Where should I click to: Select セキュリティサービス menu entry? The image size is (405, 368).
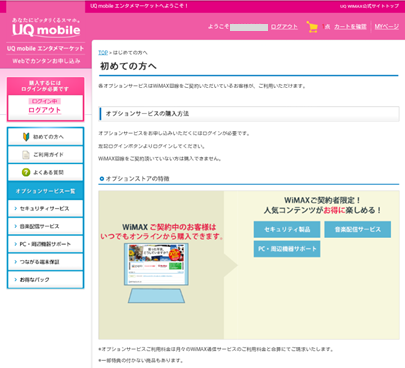(45, 208)
